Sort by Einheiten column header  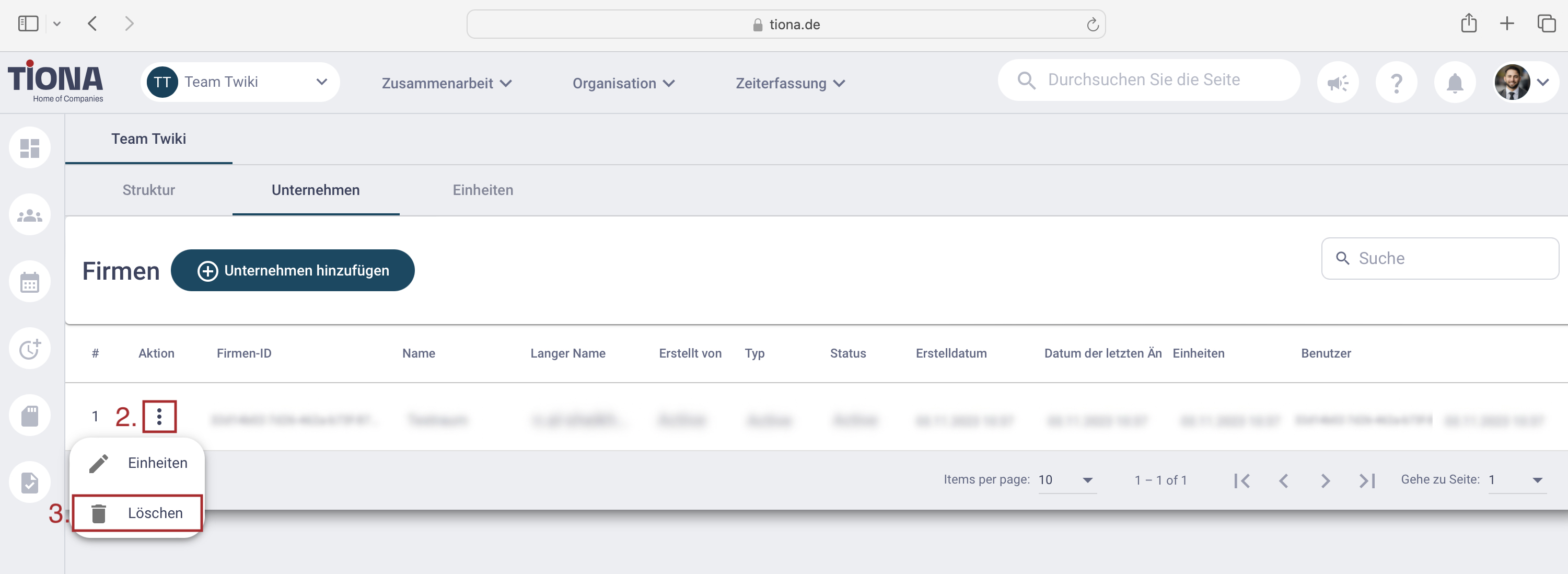click(x=1198, y=353)
